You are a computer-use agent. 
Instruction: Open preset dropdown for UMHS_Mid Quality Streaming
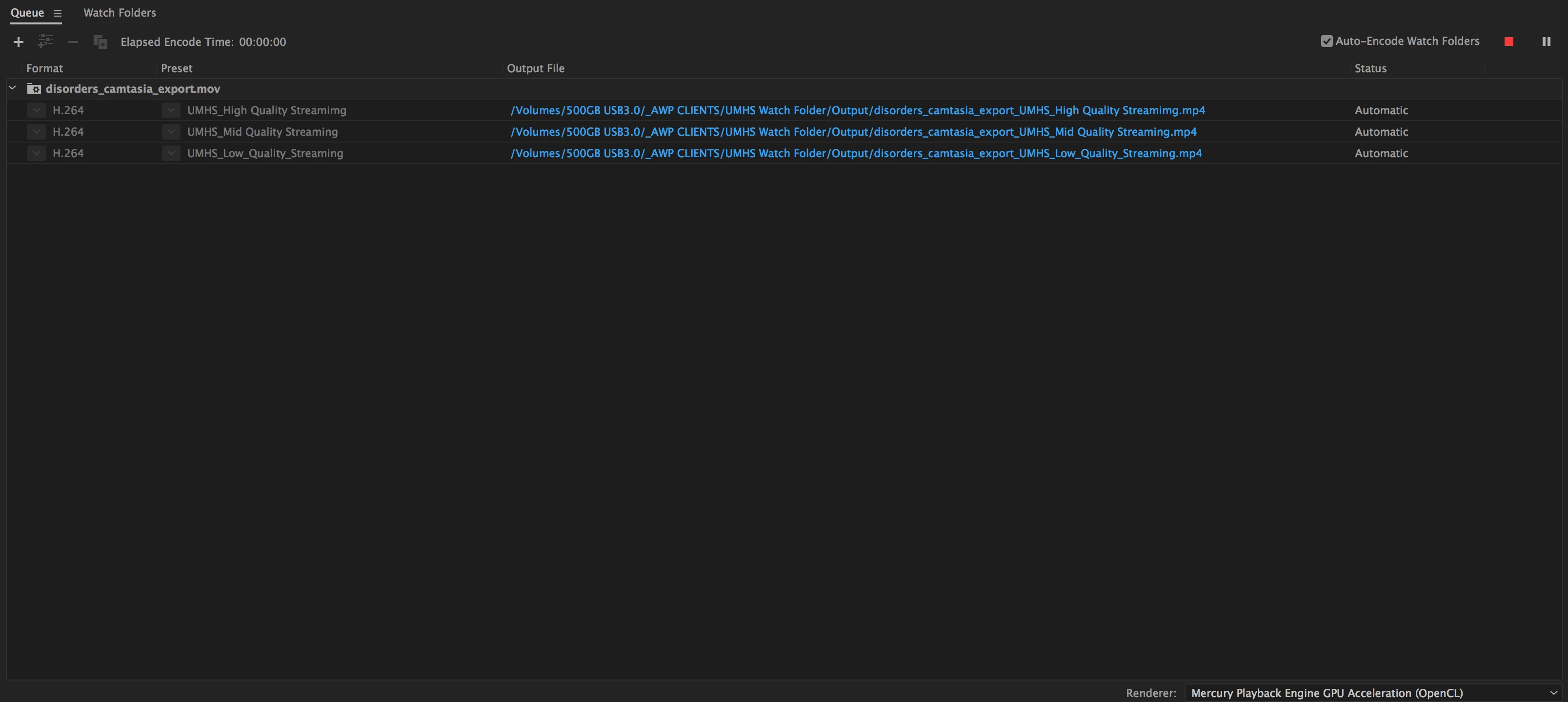click(171, 131)
